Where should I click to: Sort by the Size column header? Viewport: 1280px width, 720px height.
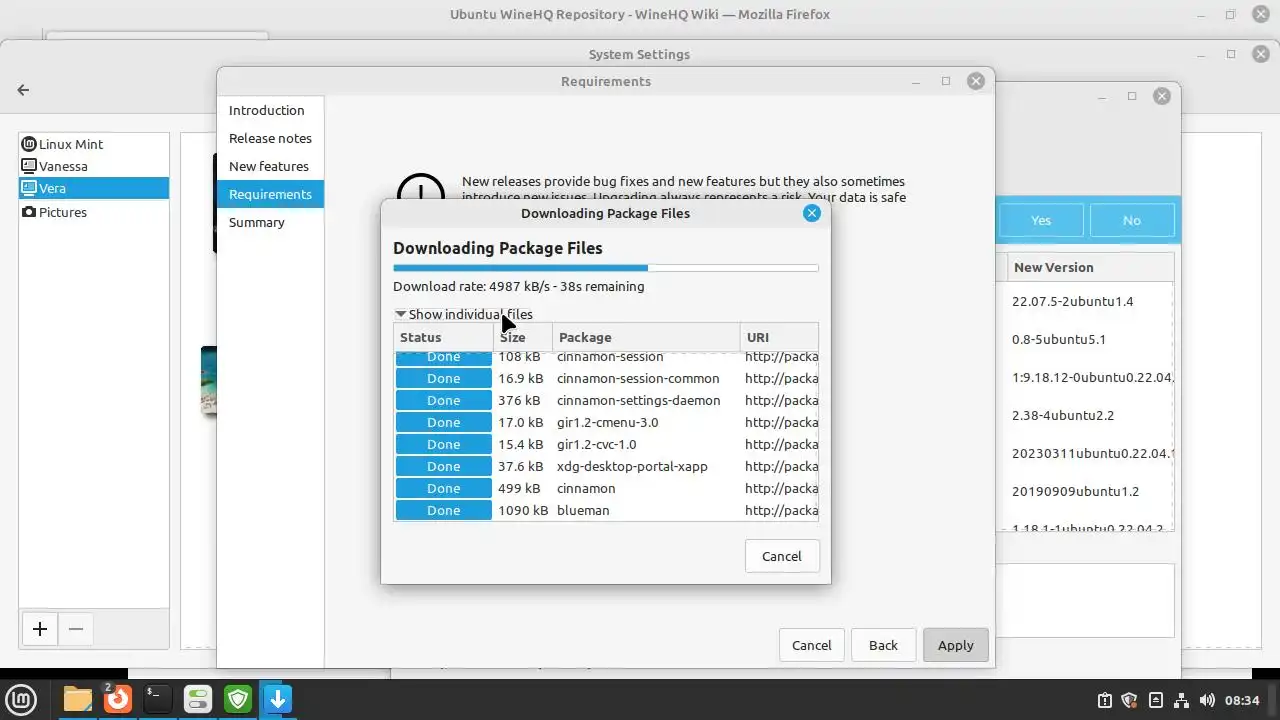coord(523,337)
